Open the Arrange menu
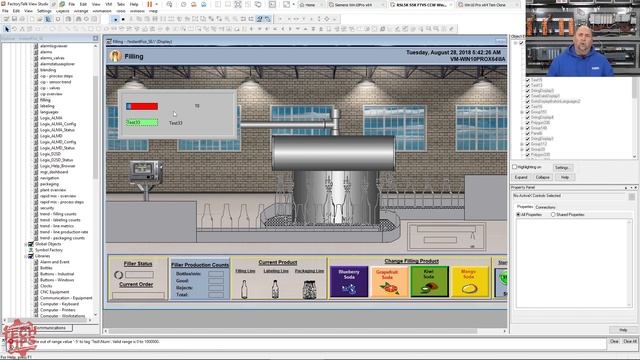This screenshot has height=360, width=640. (81, 11)
